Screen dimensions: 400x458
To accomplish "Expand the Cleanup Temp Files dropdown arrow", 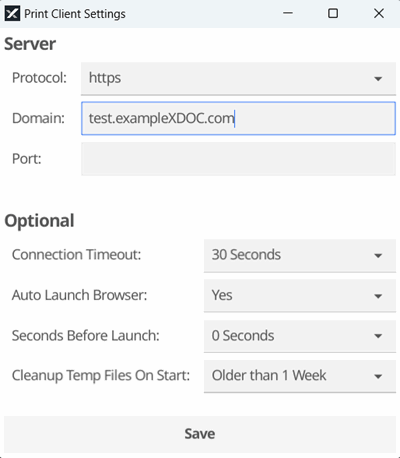I will click(x=378, y=377).
